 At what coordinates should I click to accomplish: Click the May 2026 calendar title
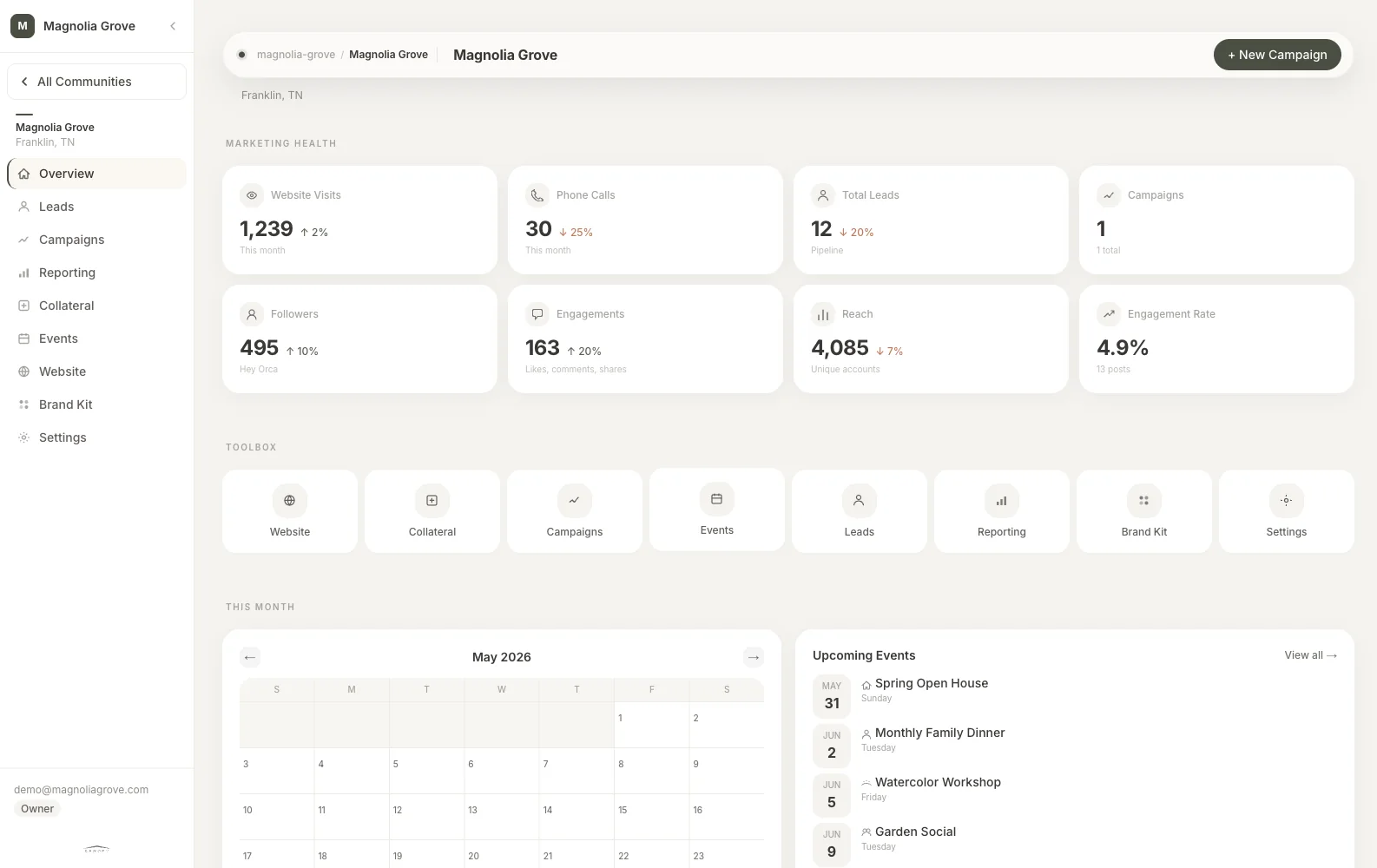(x=502, y=657)
